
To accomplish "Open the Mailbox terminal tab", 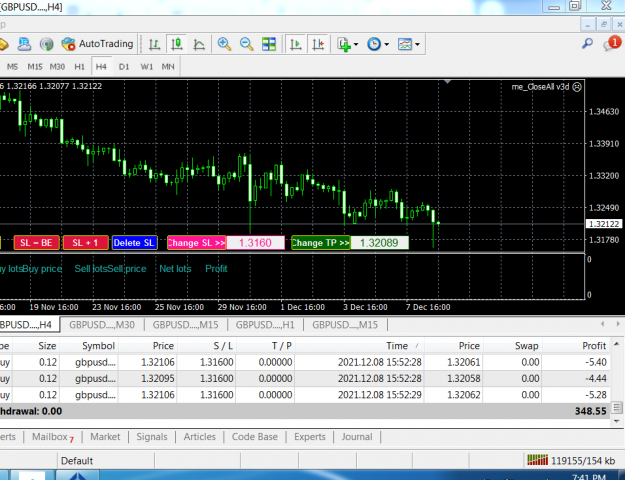I will pos(53,437).
